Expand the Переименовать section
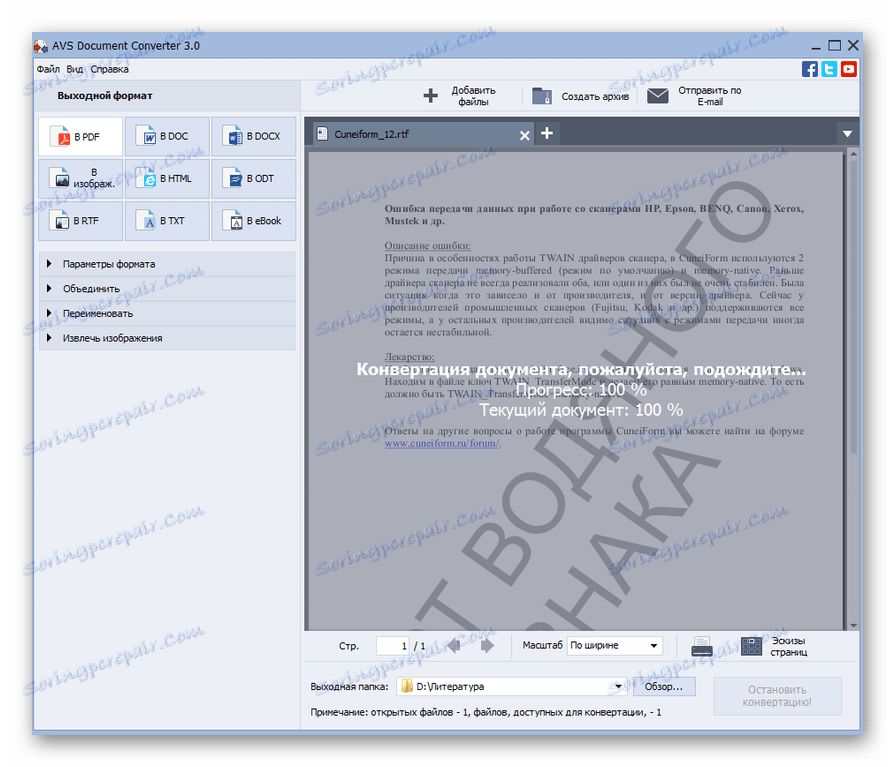The width and height of the screenshot is (895, 767). click(167, 313)
